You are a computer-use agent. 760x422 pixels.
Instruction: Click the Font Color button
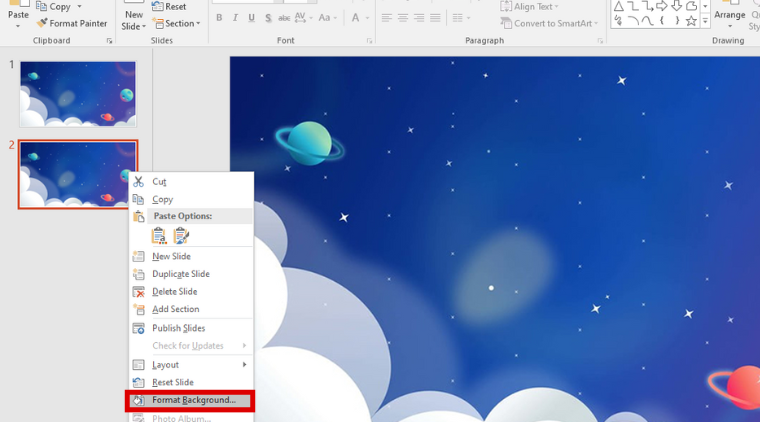pos(355,18)
